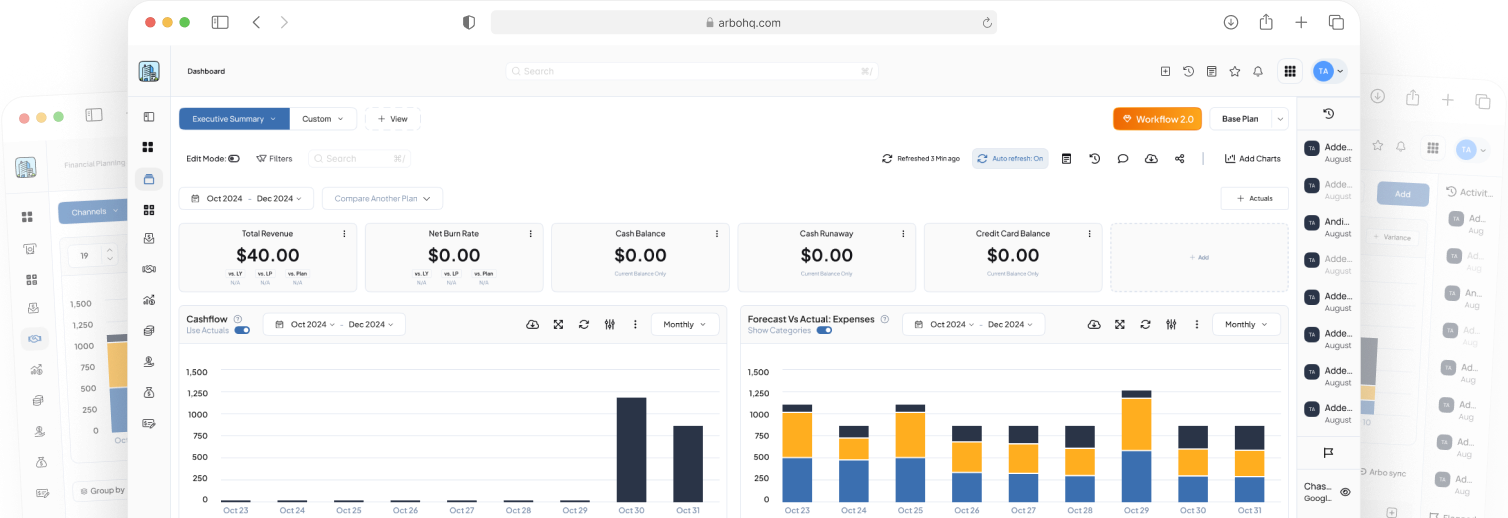Click the cloud download icon in dashboard toolbar
The height and width of the screenshot is (518, 1508).
pyautogui.click(x=1151, y=158)
